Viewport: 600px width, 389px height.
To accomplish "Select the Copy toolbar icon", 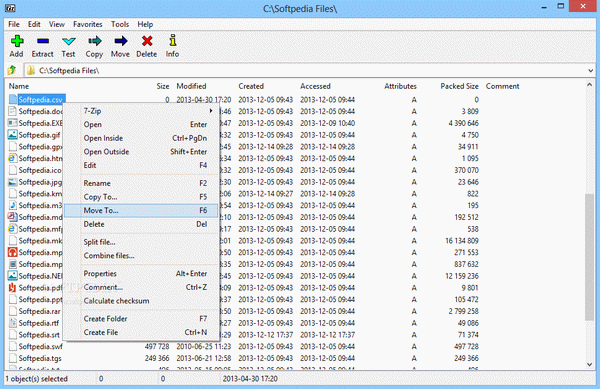I will [95, 41].
